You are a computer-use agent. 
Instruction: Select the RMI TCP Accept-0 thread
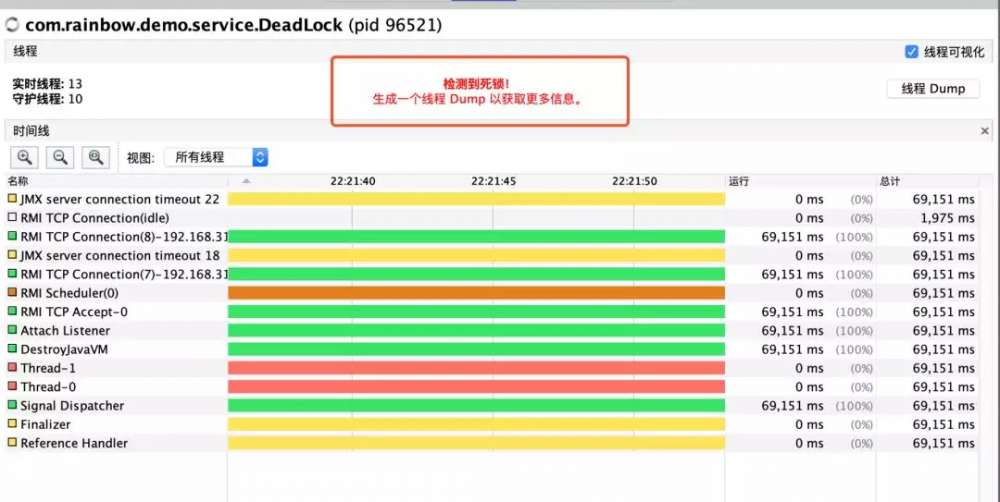491,312
